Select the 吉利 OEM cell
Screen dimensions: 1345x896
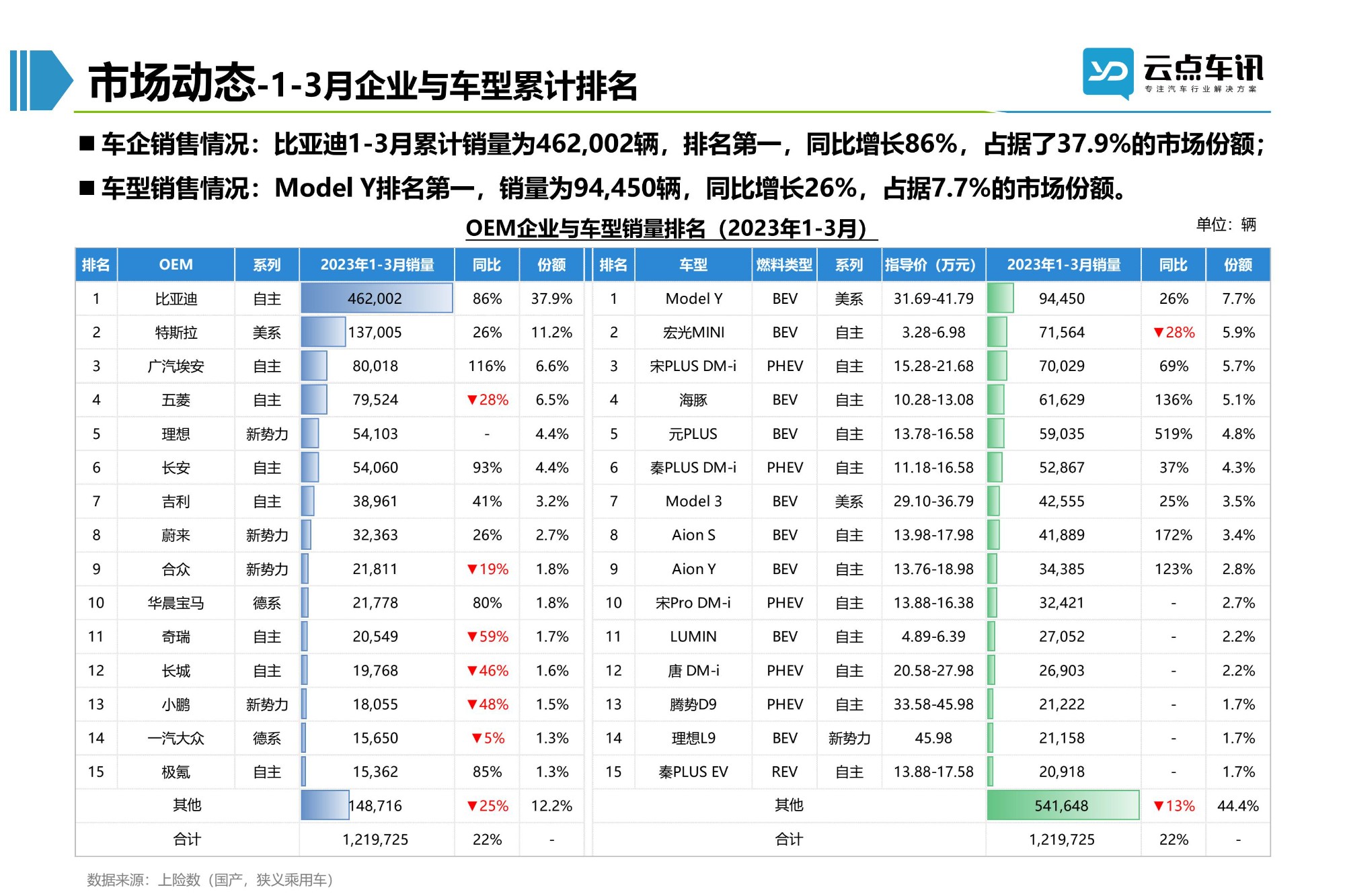tap(176, 501)
